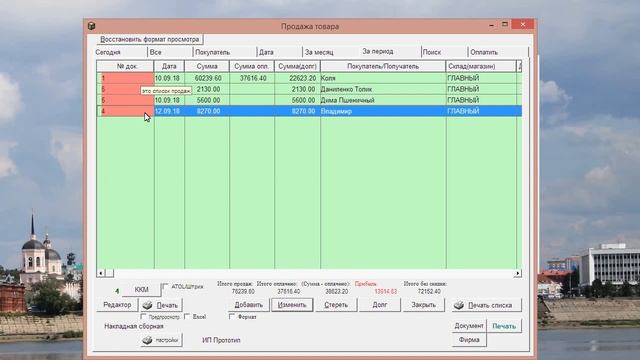The width and height of the screenshot is (640, 360).
Task: Click the printer Печать button beside Редактор
Action: [161, 305]
